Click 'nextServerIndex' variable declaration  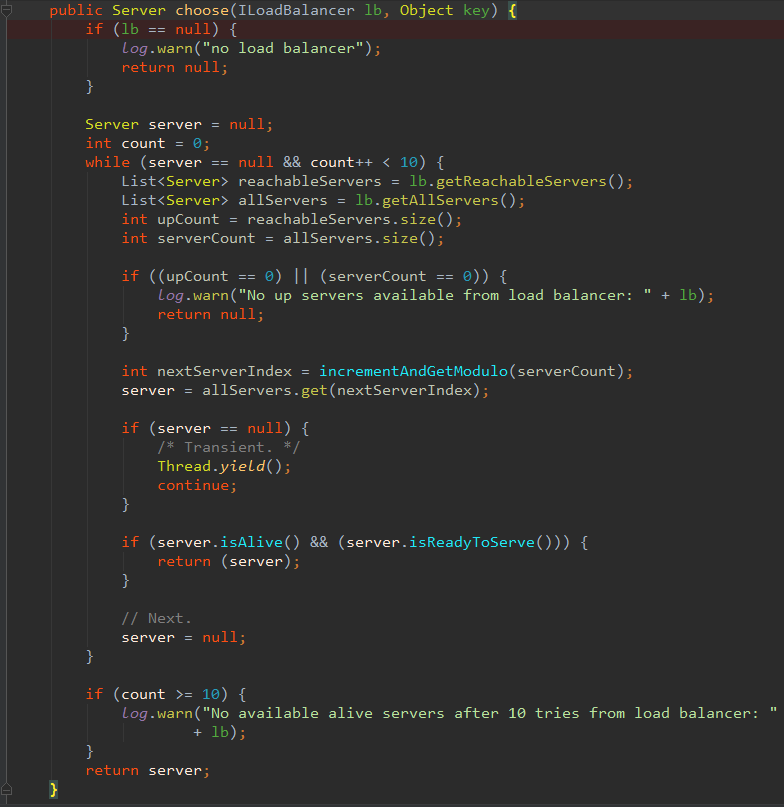(224, 372)
